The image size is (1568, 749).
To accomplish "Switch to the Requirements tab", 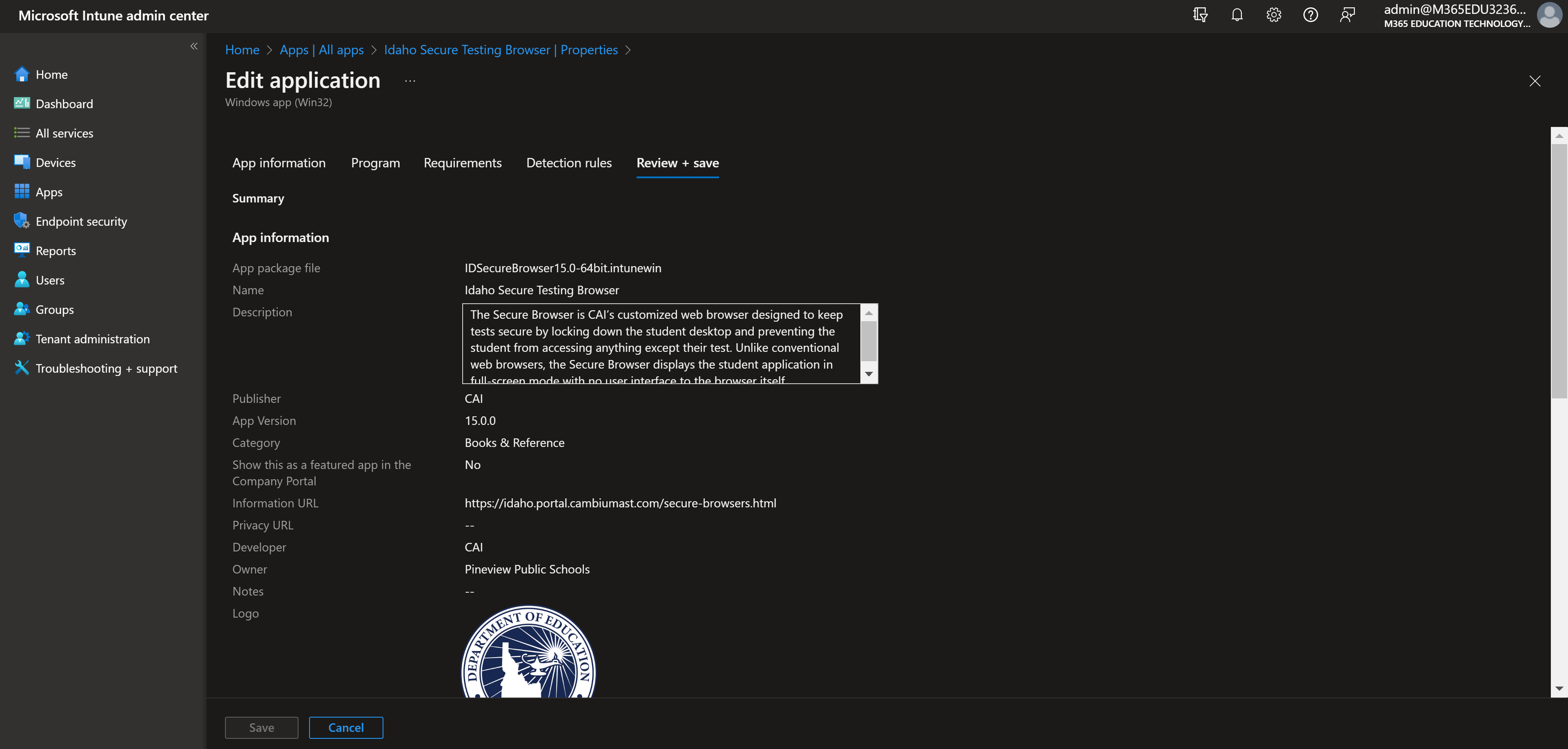I will 463,163.
